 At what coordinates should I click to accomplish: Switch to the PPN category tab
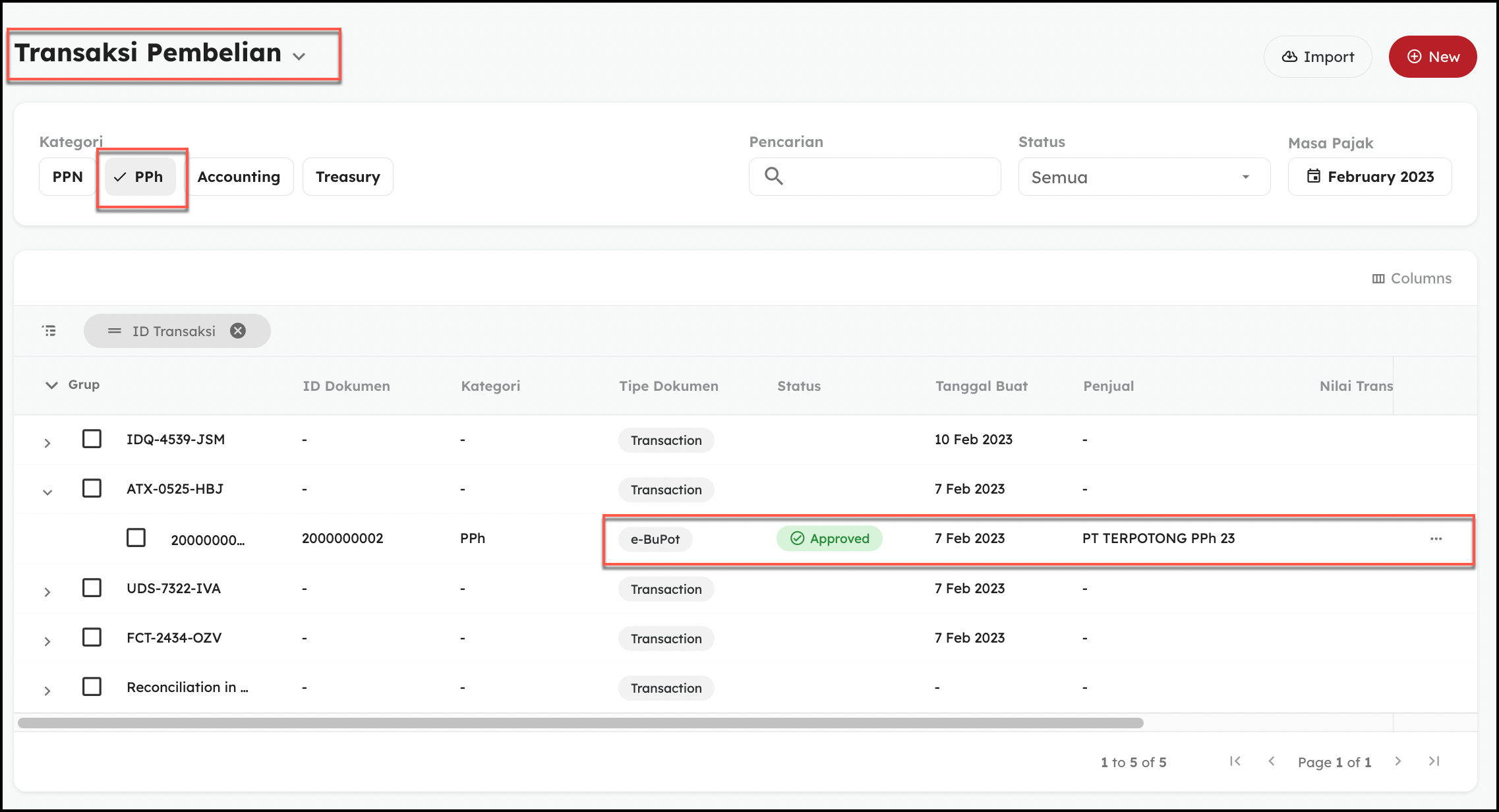pyautogui.click(x=67, y=177)
